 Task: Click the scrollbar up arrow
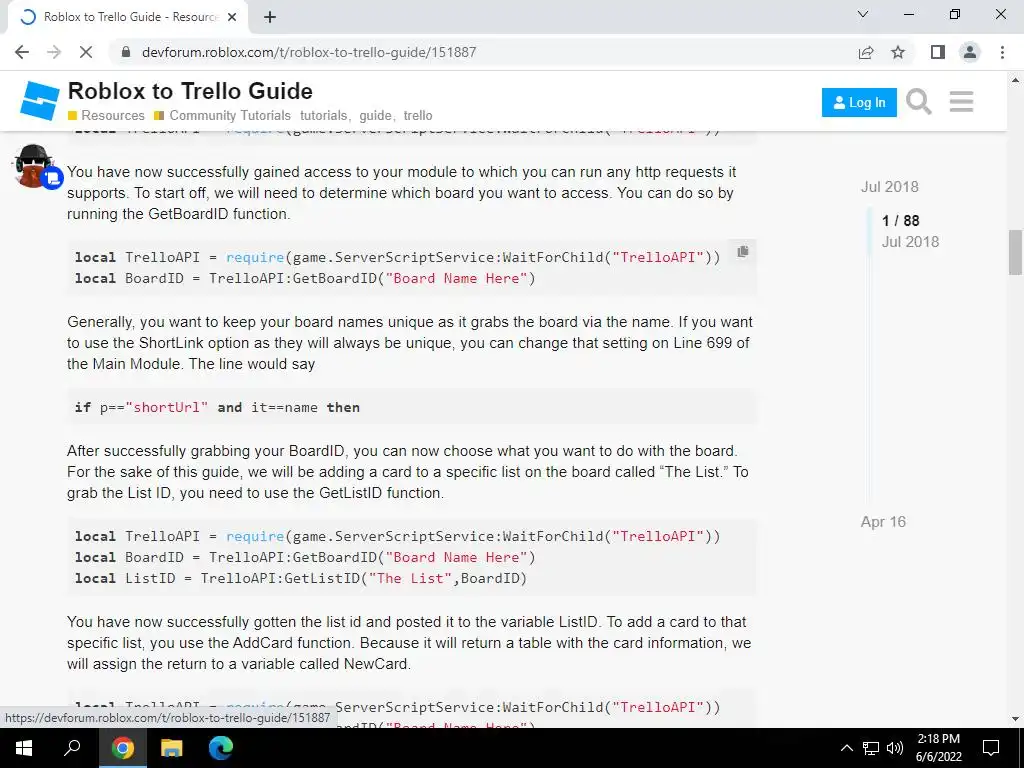click(x=1015, y=80)
